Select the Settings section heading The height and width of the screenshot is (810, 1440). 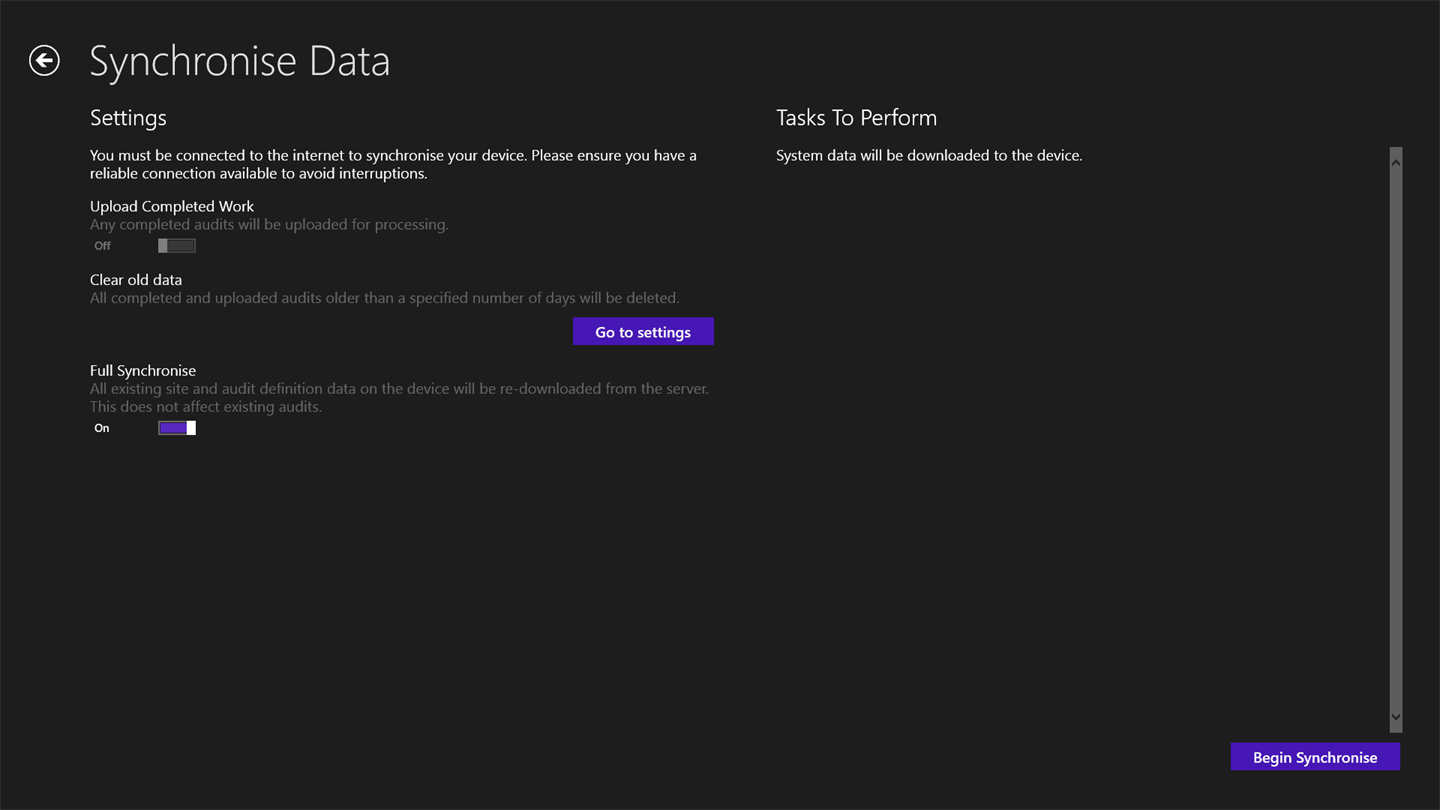coord(128,118)
